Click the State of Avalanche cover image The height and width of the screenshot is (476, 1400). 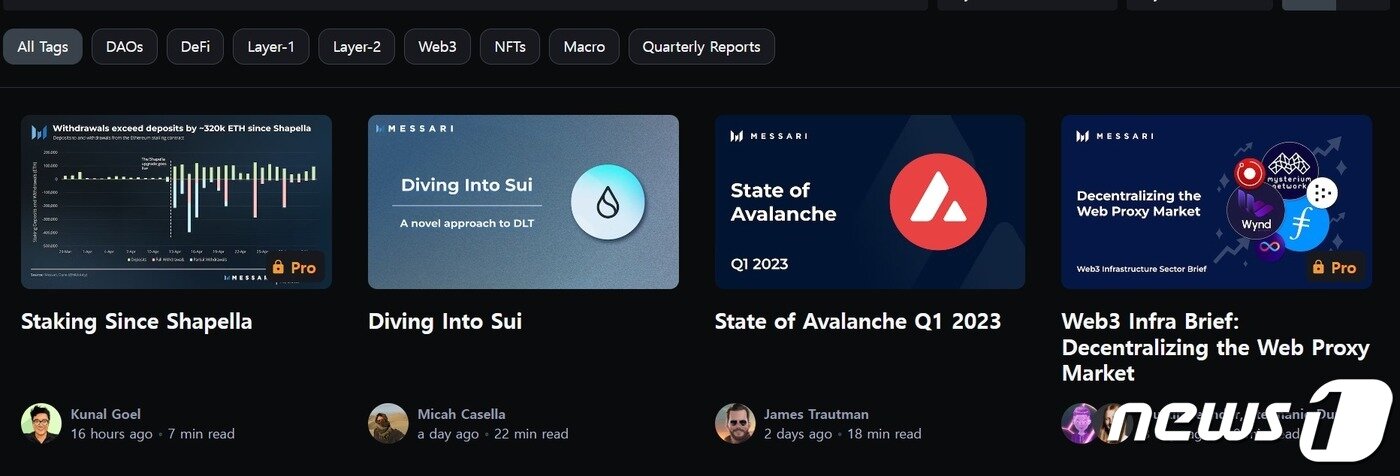point(869,202)
